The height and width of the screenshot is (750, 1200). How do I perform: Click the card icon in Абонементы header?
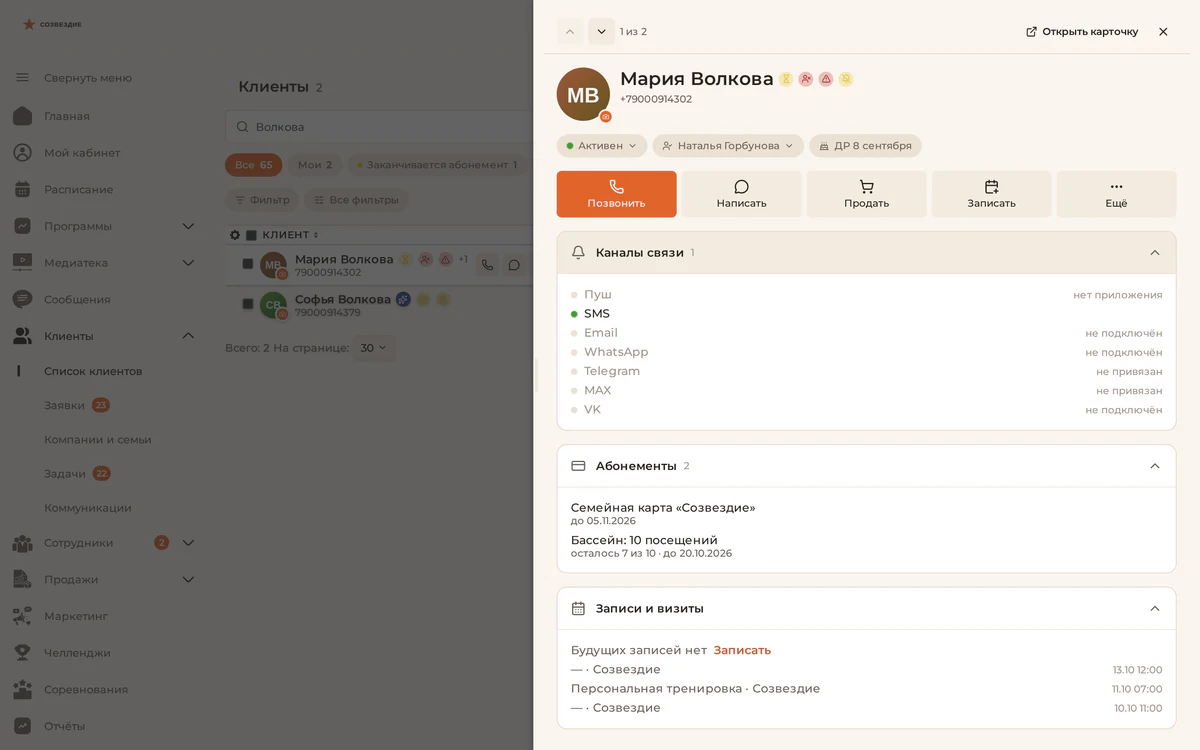tap(578, 466)
